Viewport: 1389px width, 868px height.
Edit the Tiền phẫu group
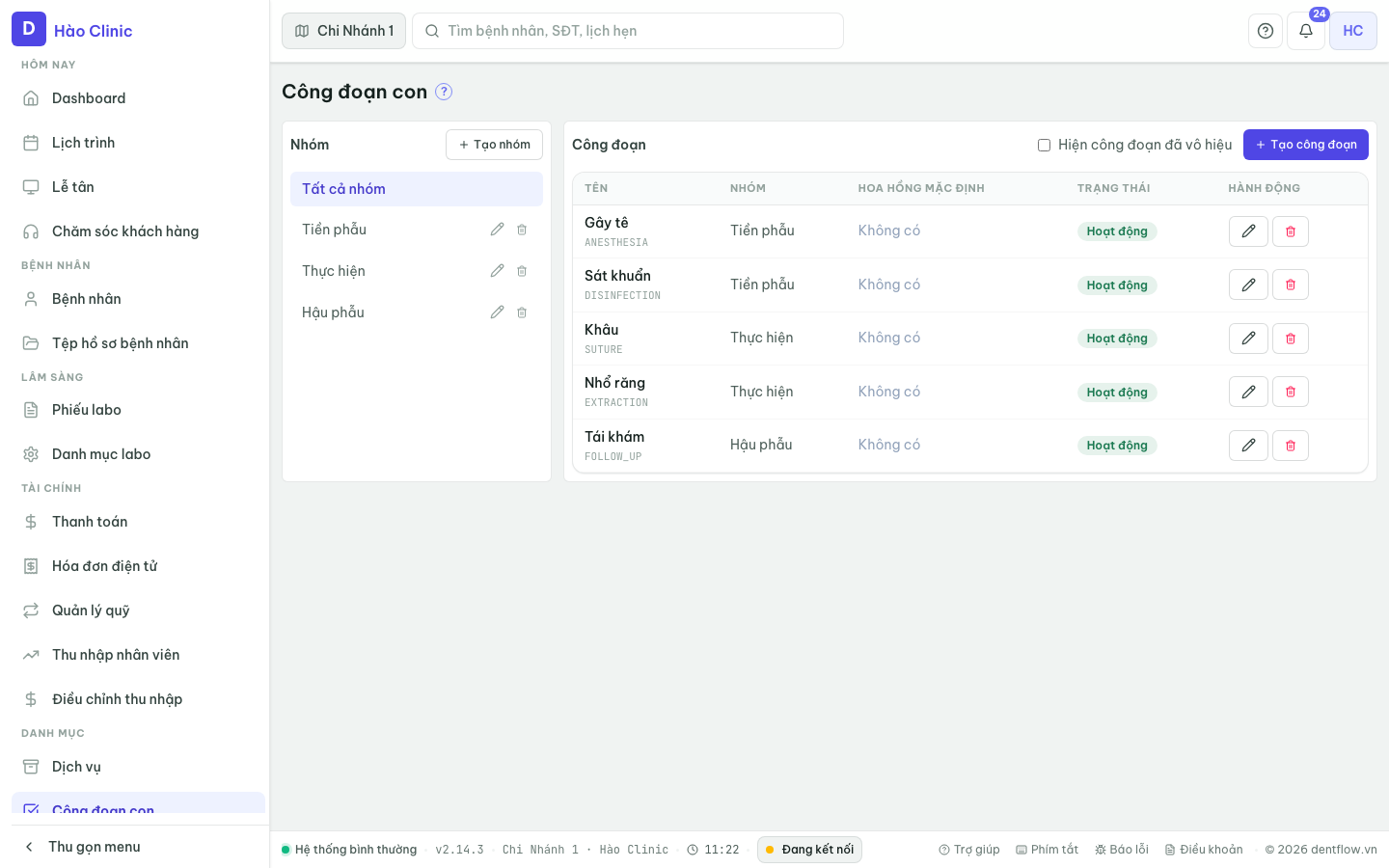[497, 230]
